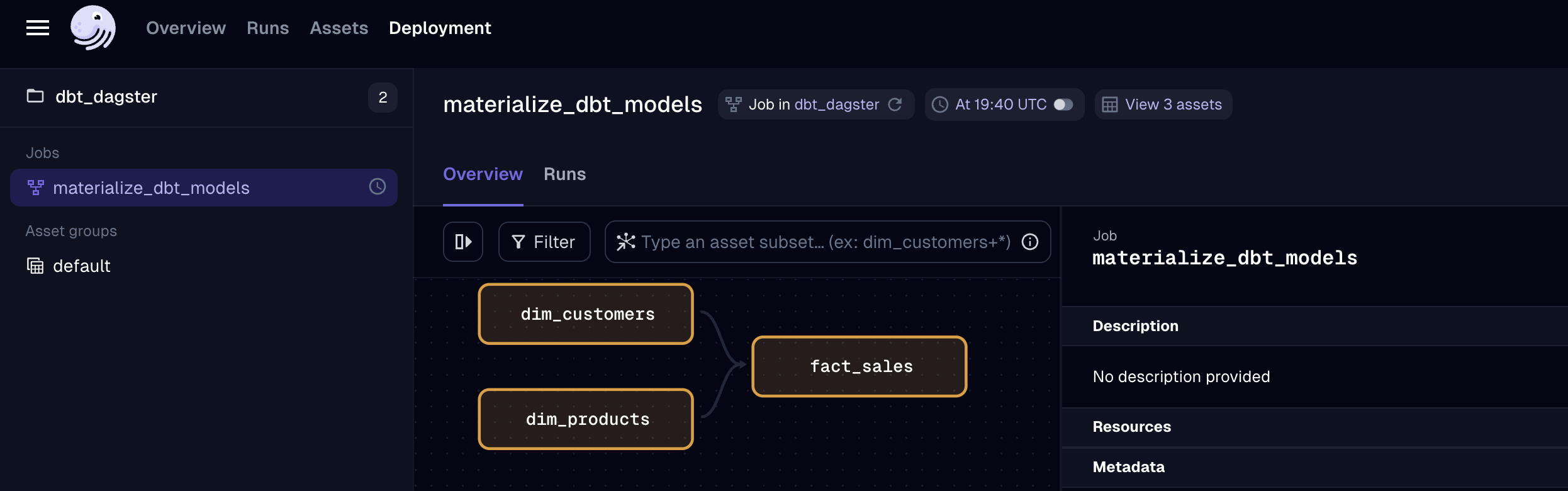The image size is (1568, 491).
Task: Select the dbt_dagster code location
Action: click(106, 96)
